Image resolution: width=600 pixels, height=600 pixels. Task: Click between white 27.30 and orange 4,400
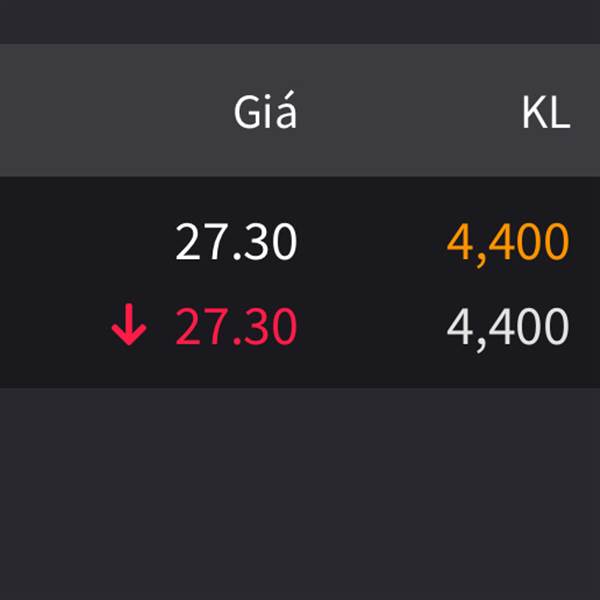coord(372,243)
